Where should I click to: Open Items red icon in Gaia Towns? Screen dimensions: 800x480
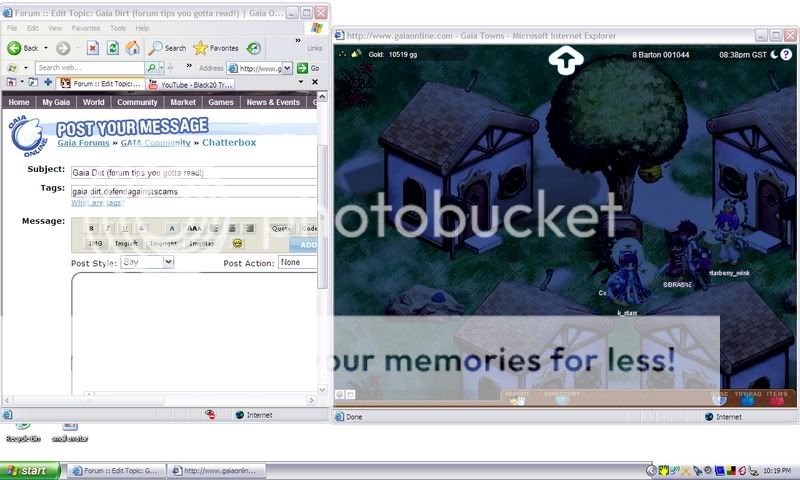click(x=777, y=398)
